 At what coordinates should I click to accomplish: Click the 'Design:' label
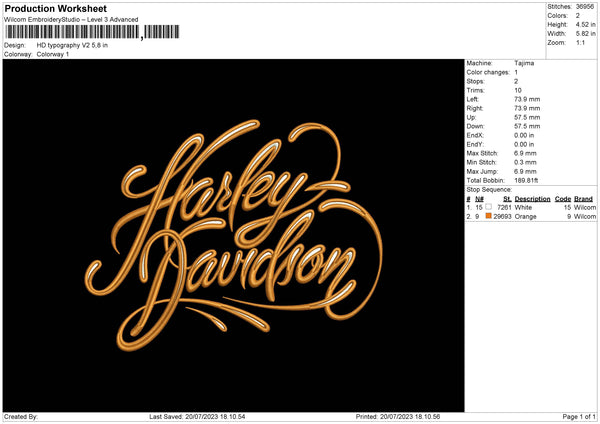click(x=15, y=45)
